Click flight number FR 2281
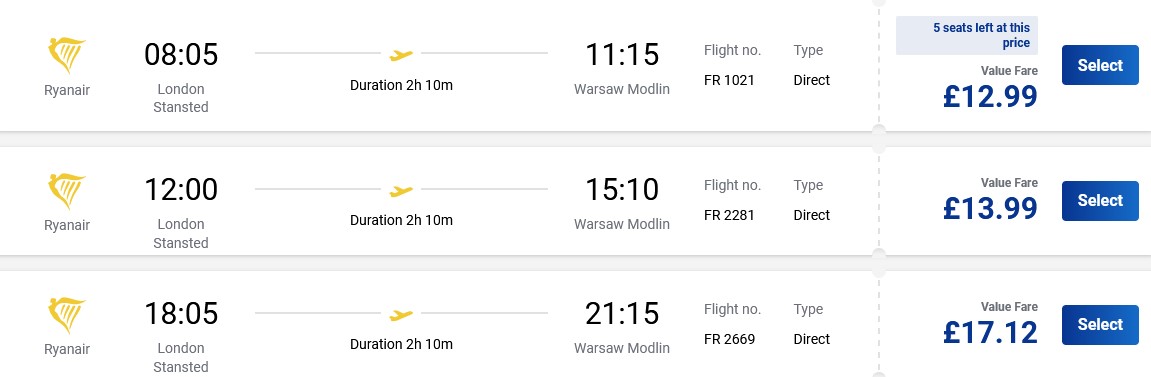Image resolution: width=1151 pixels, height=377 pixels. pyautogui.click(x=729, y=216)
